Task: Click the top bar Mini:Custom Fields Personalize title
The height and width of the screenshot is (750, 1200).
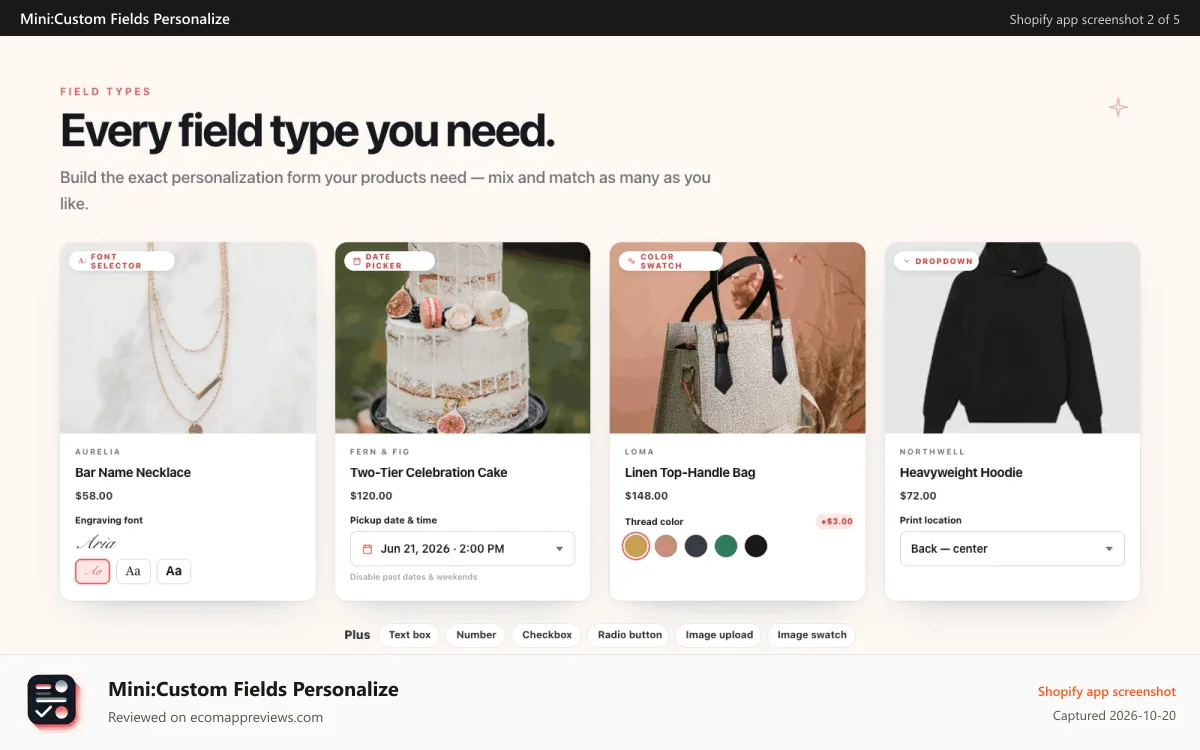Action: [x=125, y=19]
